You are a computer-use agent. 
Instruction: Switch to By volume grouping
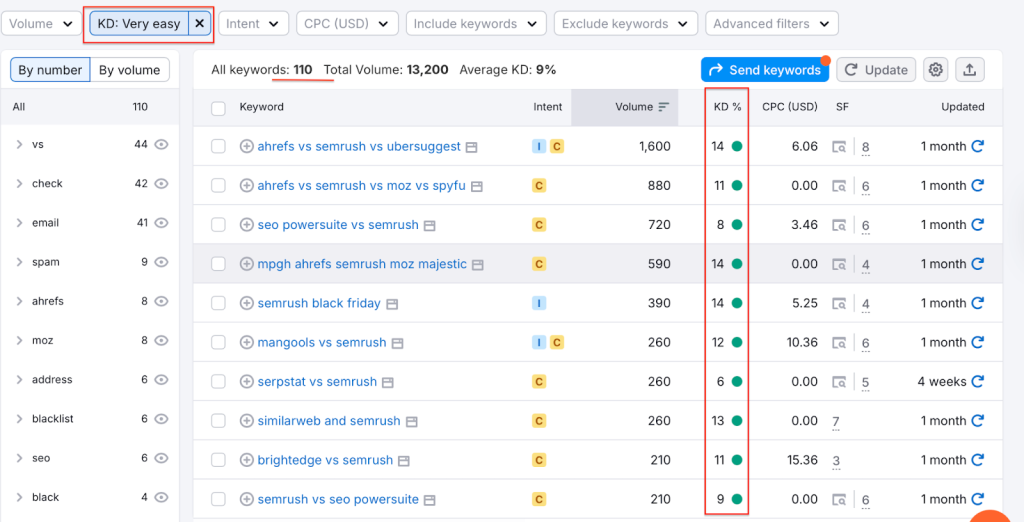pyautogui.click(x=129, y=70)
